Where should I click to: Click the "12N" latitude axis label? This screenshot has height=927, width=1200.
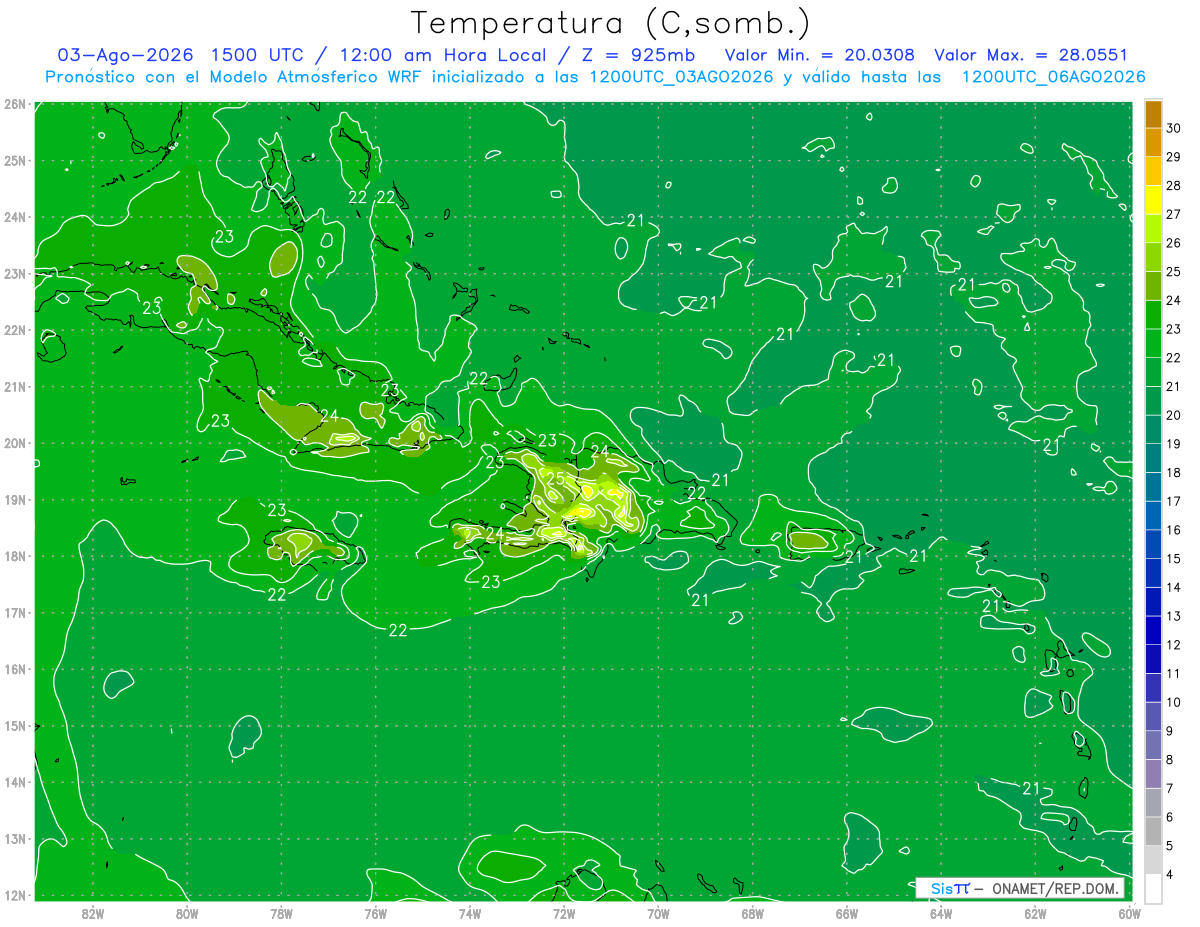(14, 895)
